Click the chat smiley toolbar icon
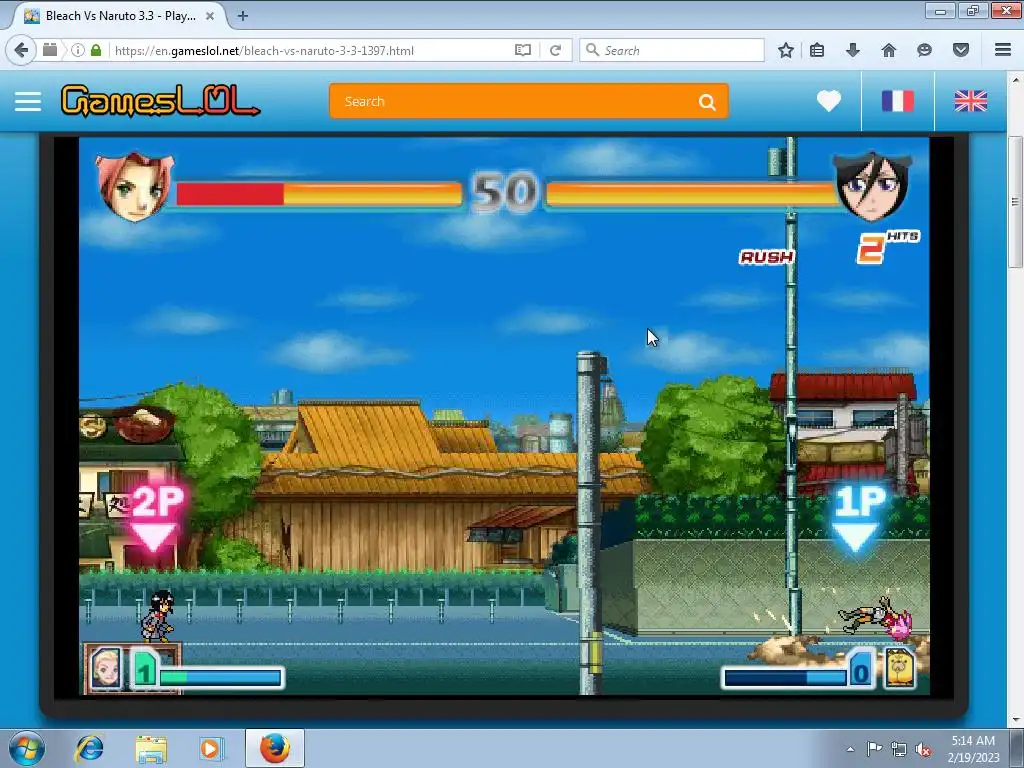The width and height of the screenshot is (1024, 768). coord(924,50)
